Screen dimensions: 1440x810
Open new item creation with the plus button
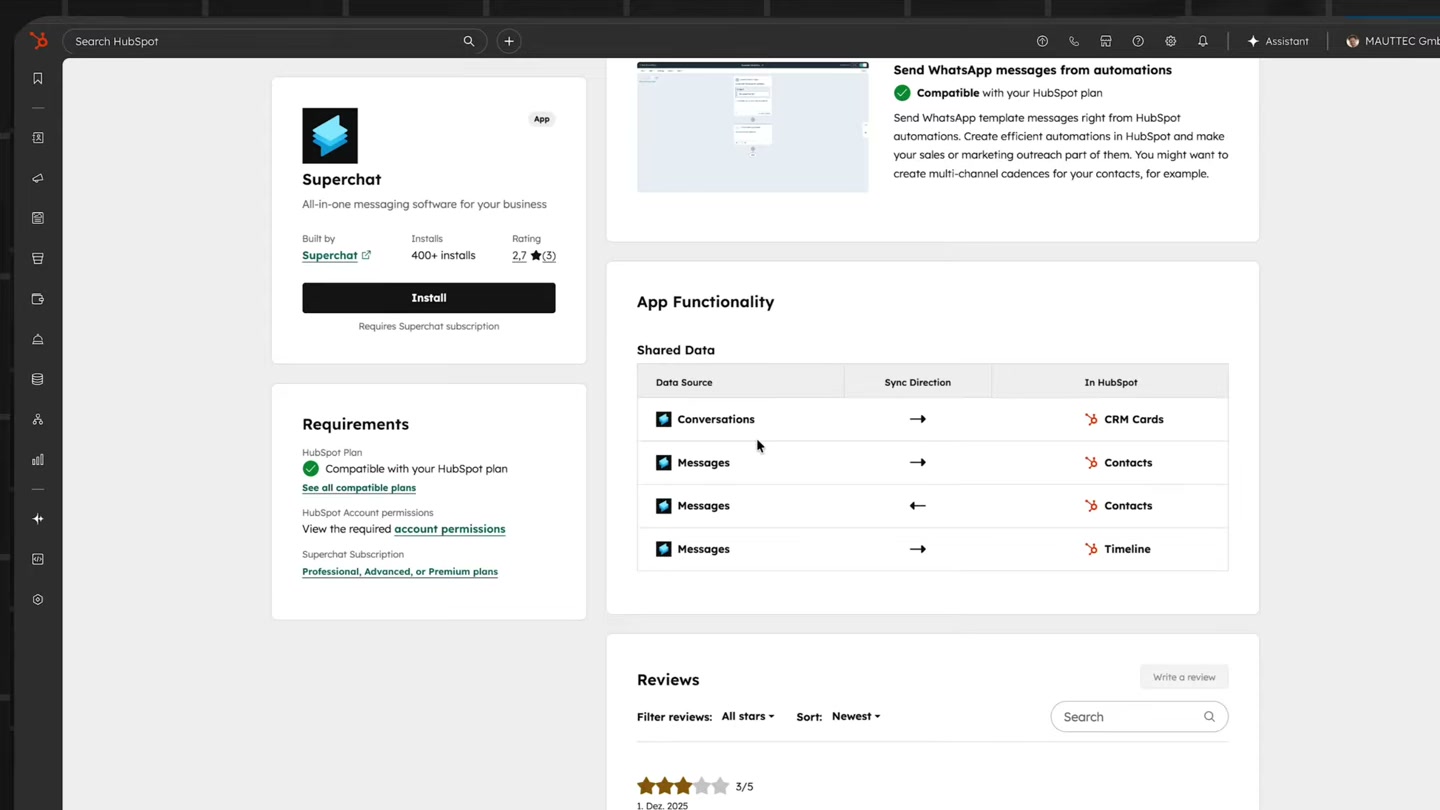pos(508,41)
